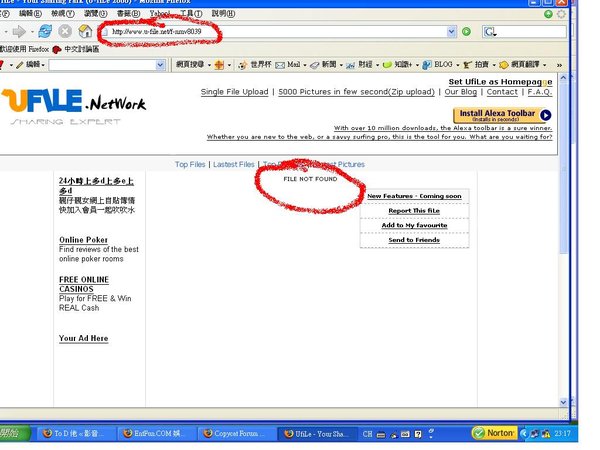The height and width of the screenshot is (450, 600).
Task: Expand hidden system tray icons arrow
Action: click(523, 434)
